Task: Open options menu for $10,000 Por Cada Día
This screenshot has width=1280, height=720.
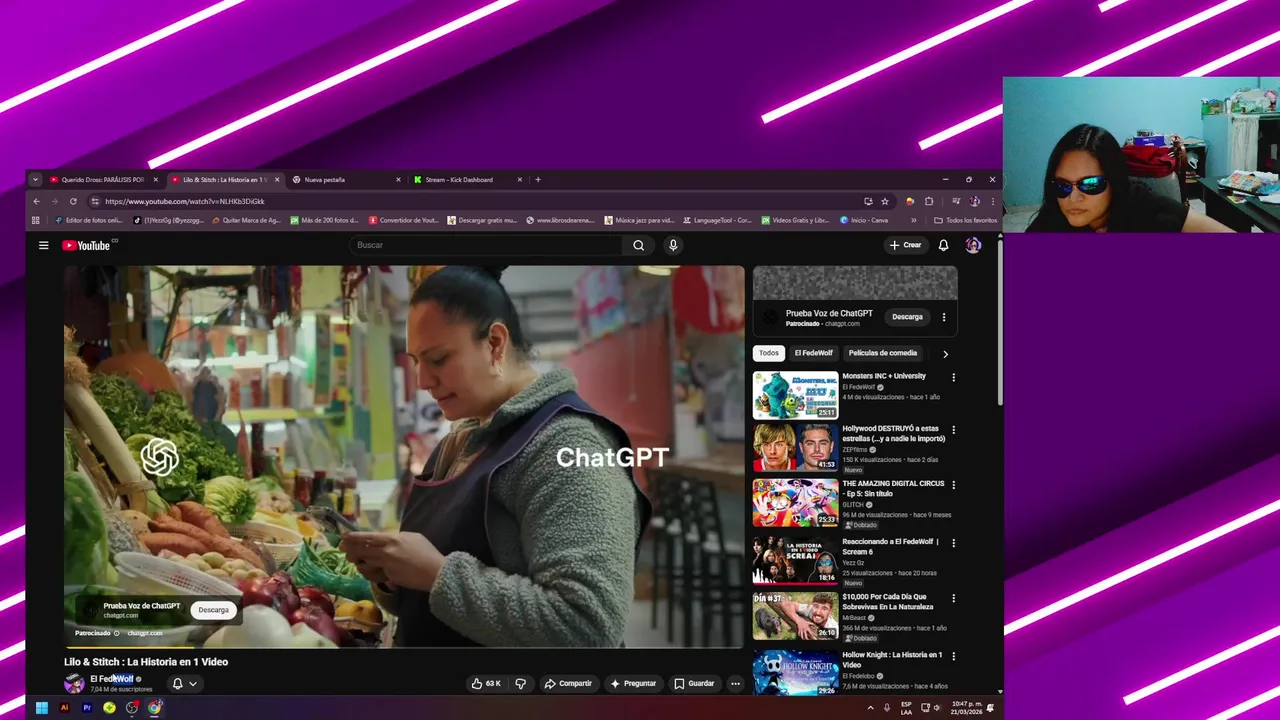Action: click(953, 598)
